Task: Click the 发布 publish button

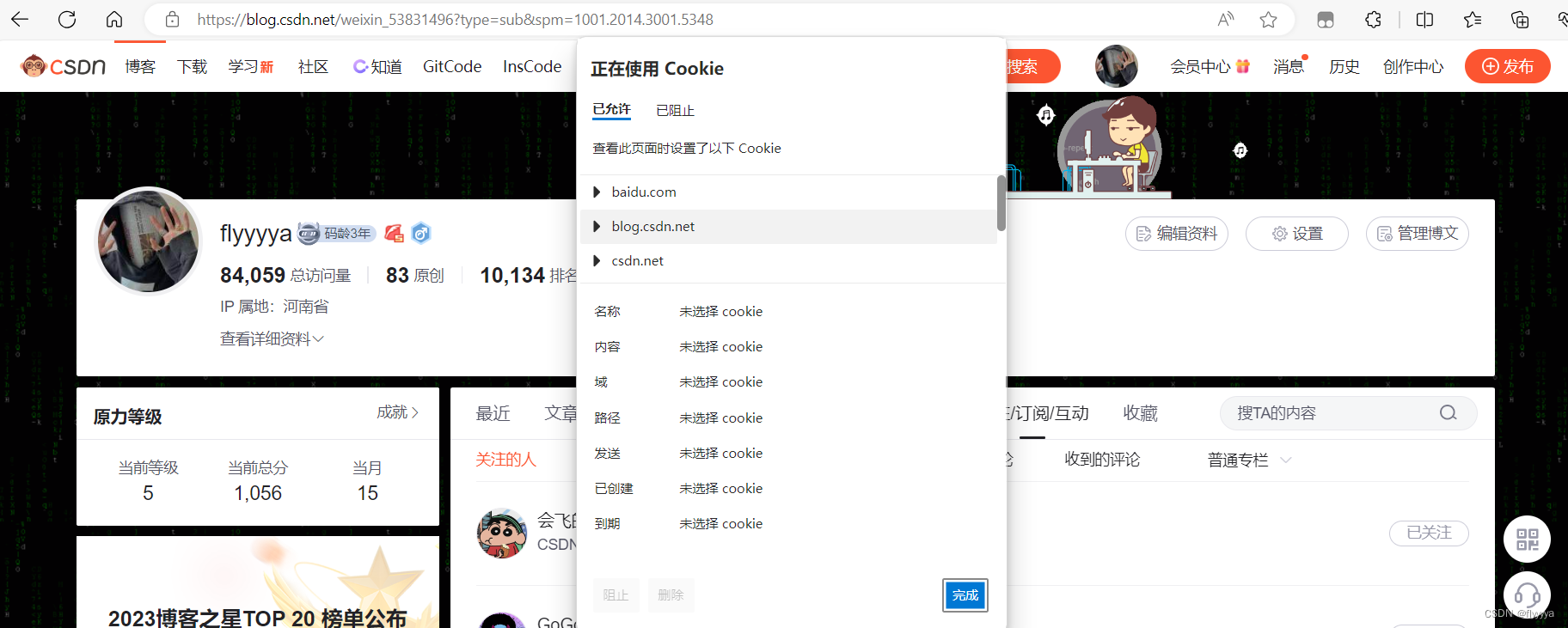Action: (1508, 66)
